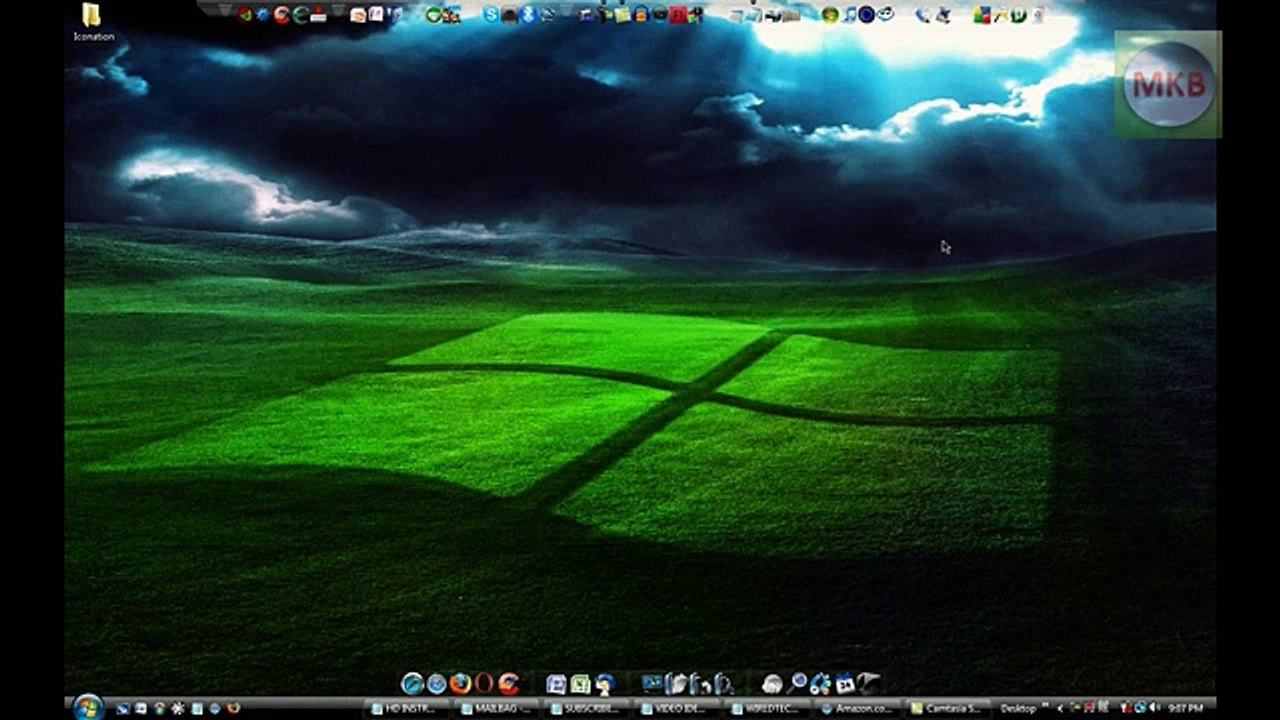
Task: Switch to MAILBAG taskbar window
Action: (496, 708)
